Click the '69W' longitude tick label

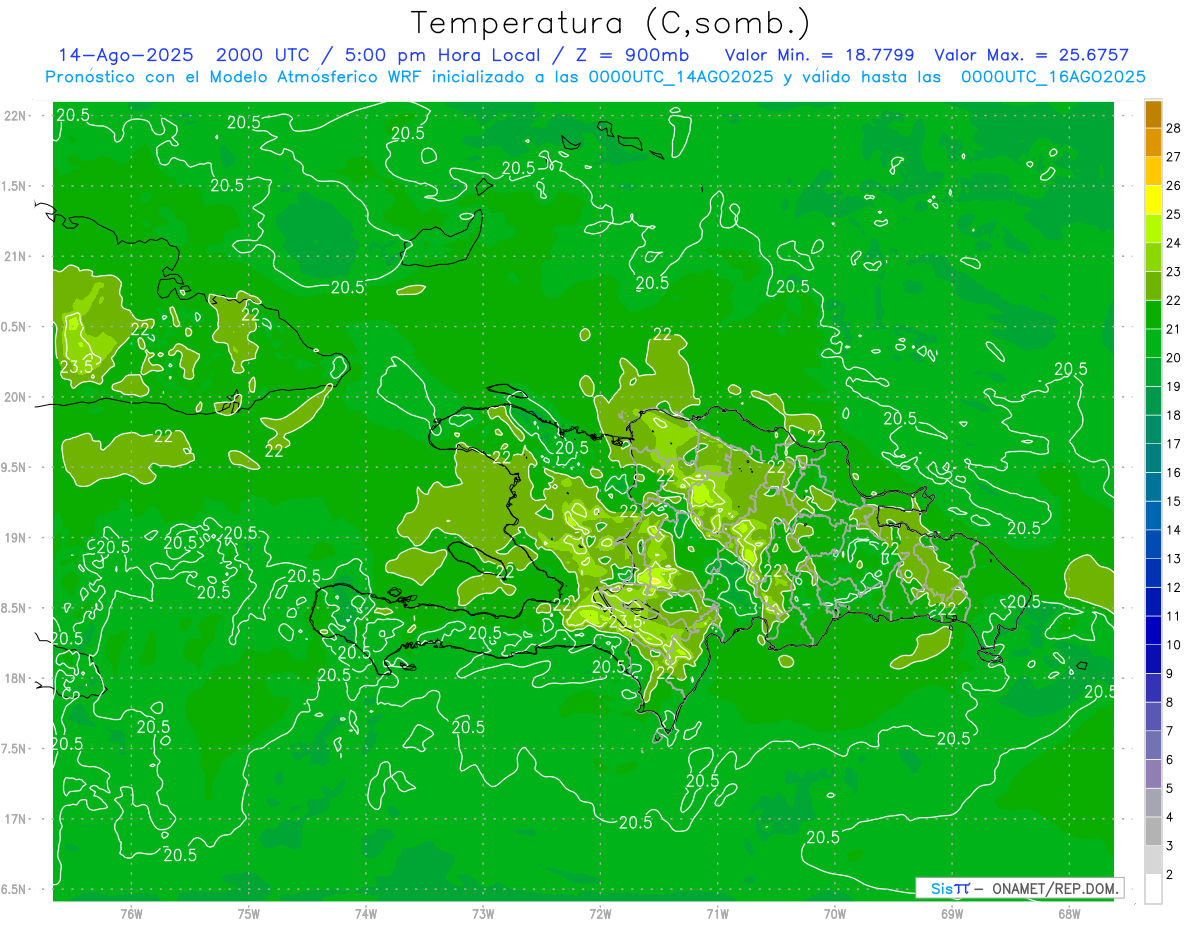coord(952,914)
